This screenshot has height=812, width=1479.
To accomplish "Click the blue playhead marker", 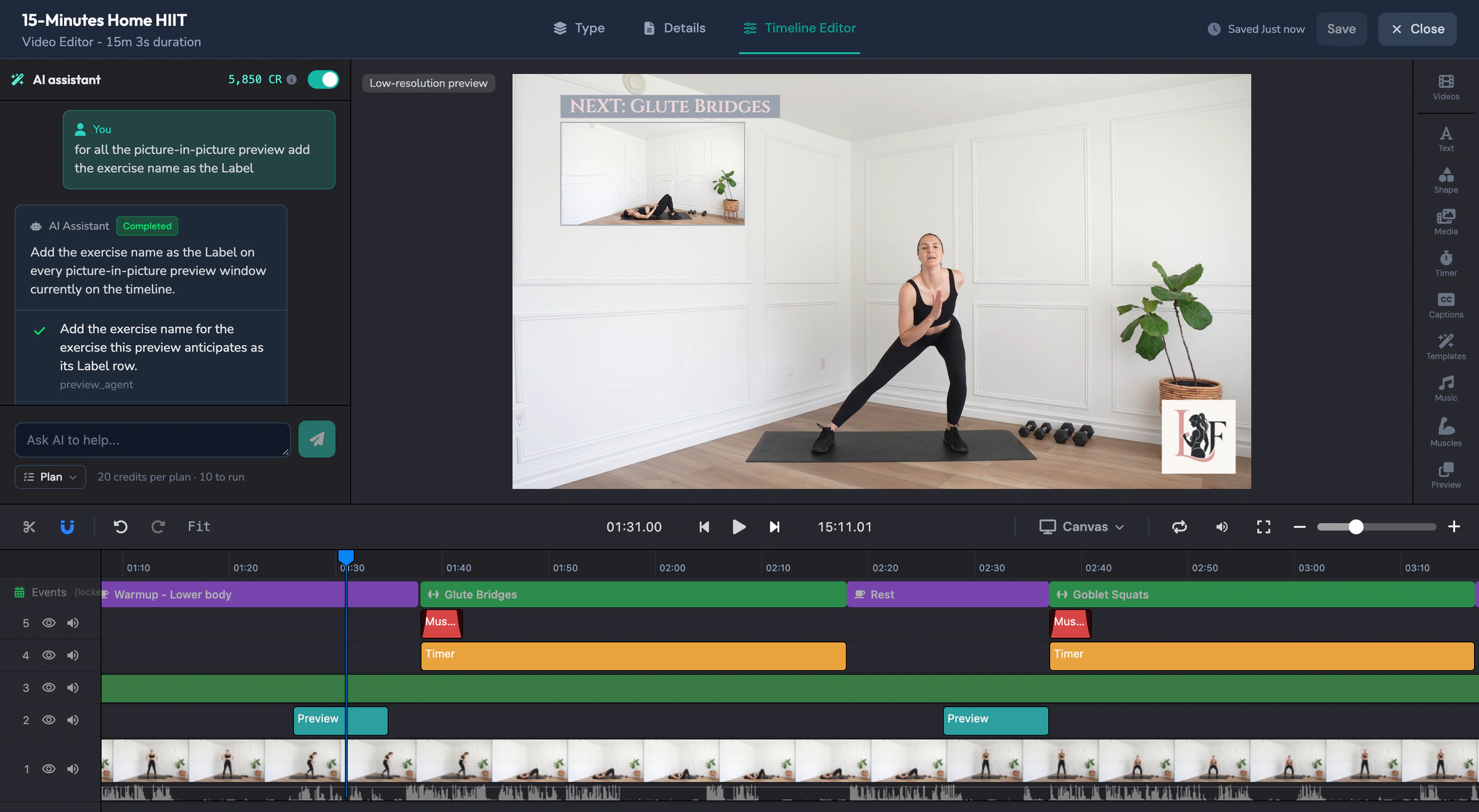I will click(346, 557).
